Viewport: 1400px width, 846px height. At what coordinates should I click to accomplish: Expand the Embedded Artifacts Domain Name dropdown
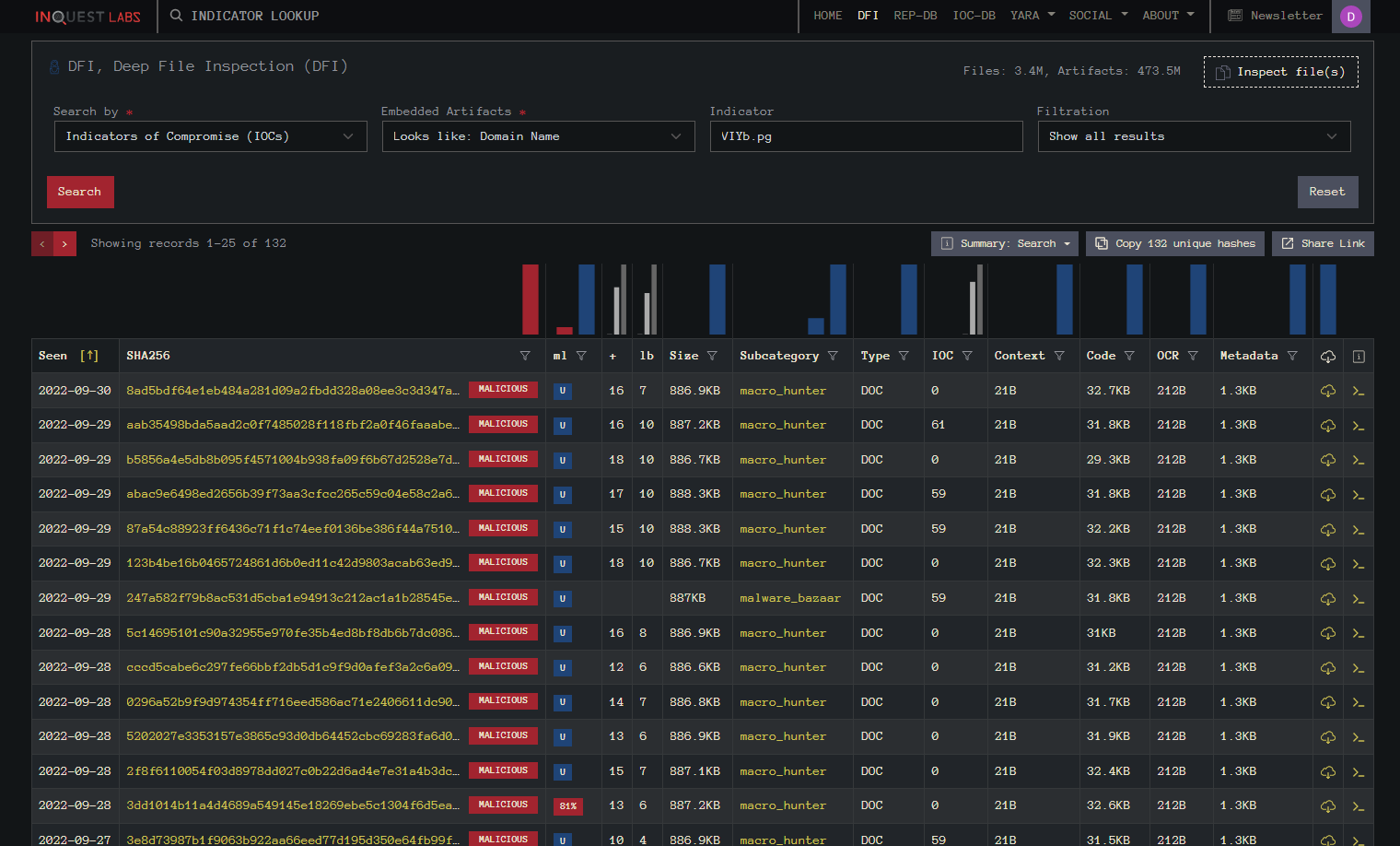pyautogui.click(x=538, y=136)
